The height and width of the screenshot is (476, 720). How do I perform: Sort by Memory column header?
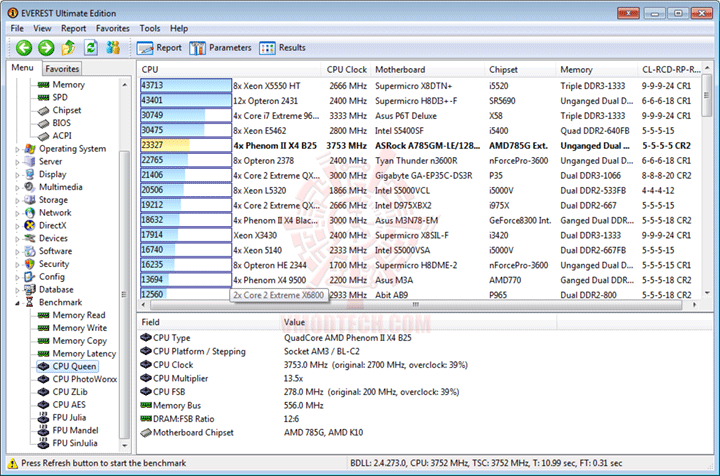[x=596, y=70]
